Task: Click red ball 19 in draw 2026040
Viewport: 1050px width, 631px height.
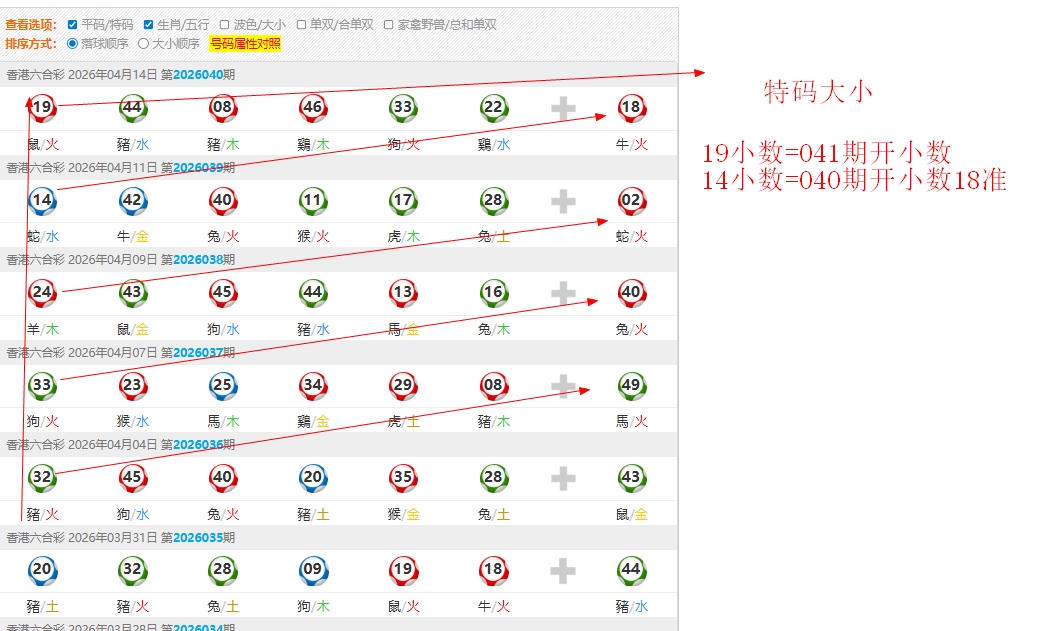Action: pos(42,107)
